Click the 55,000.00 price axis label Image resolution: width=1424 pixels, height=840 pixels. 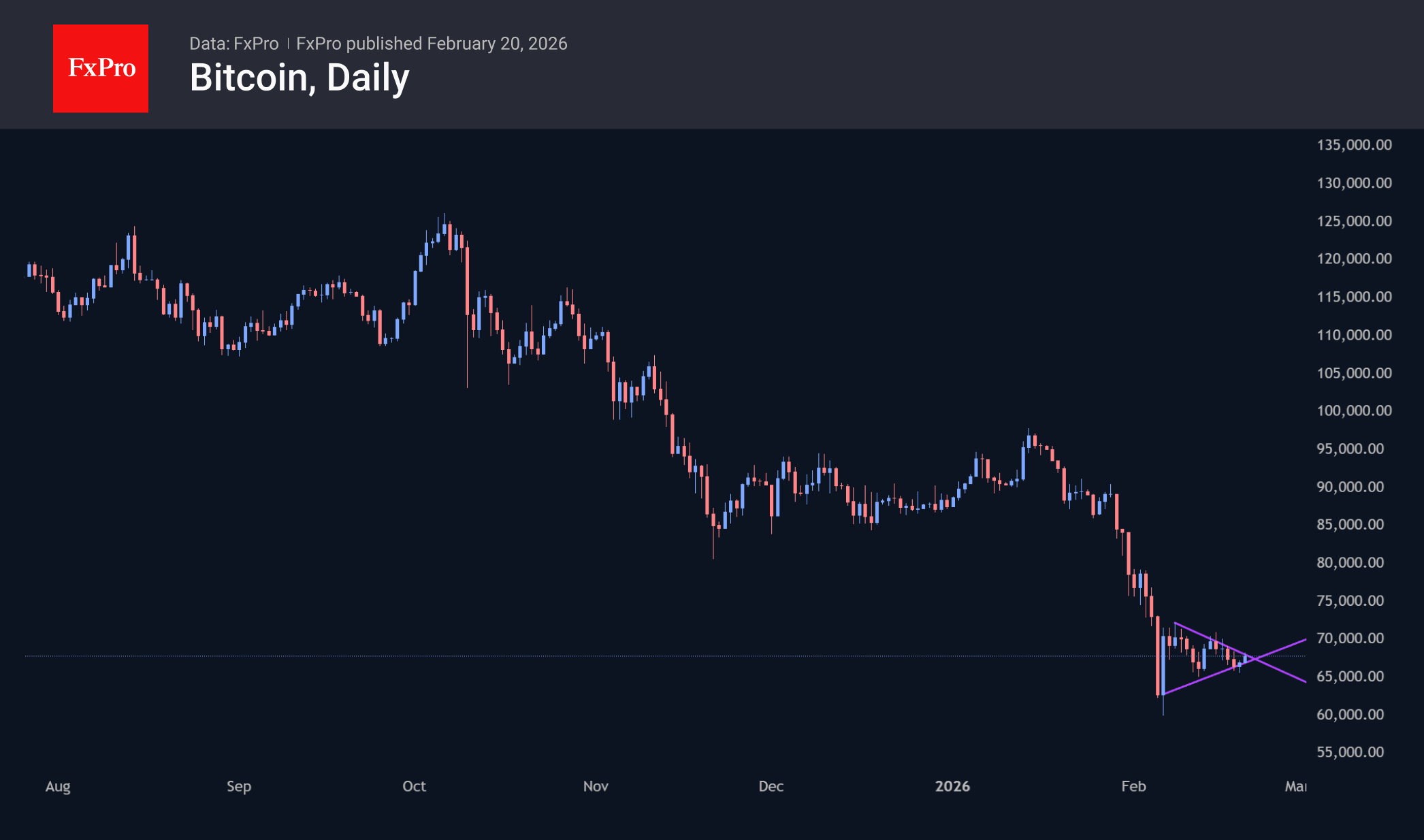coord(1350,752)
